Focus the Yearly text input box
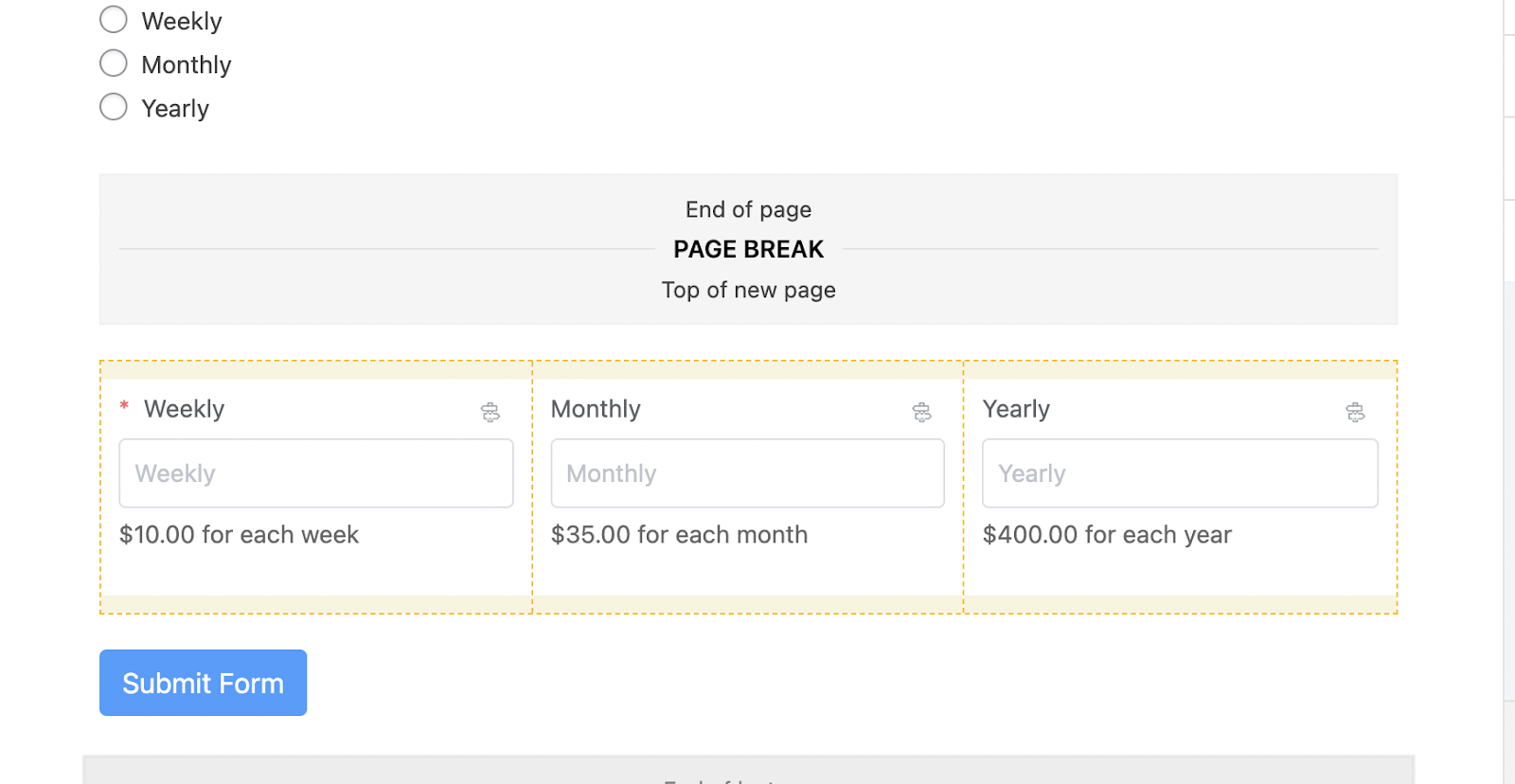 coord(1179,473)
